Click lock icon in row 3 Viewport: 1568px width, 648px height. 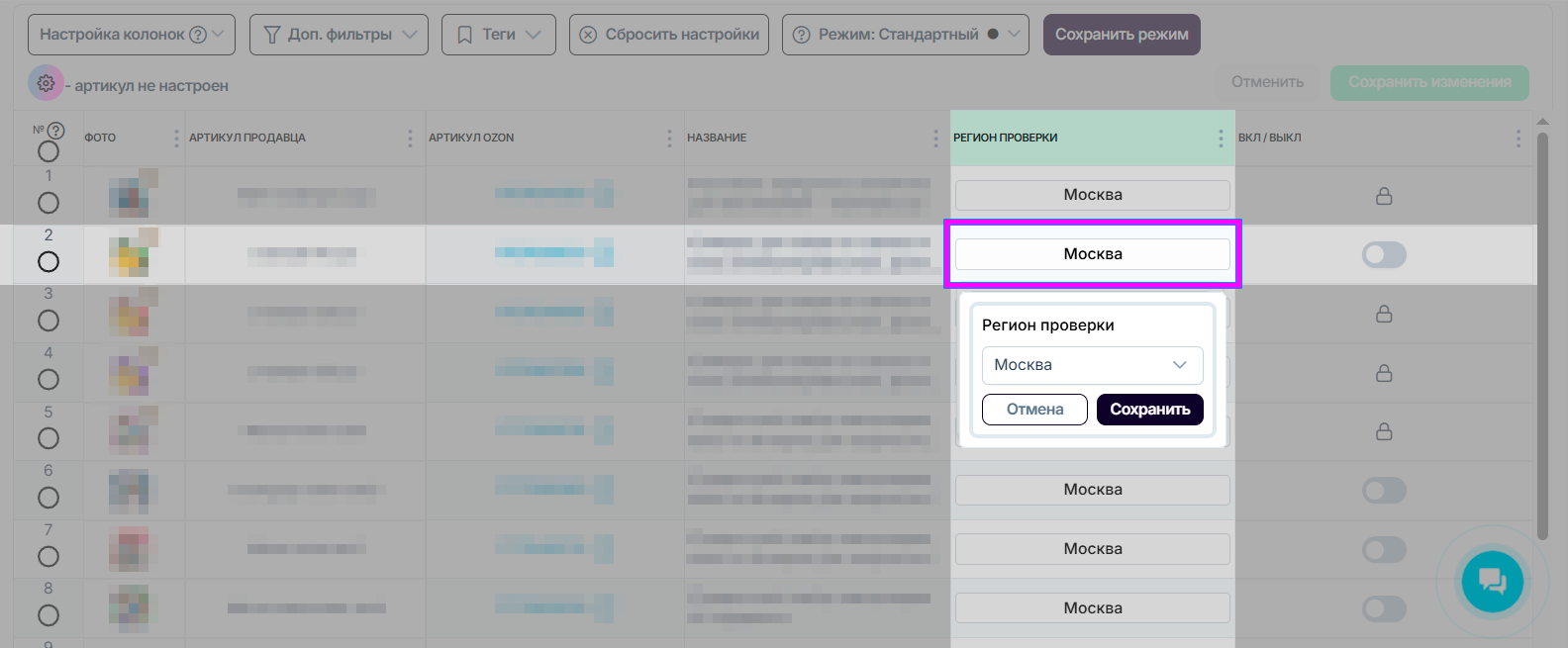(1384, 314)
